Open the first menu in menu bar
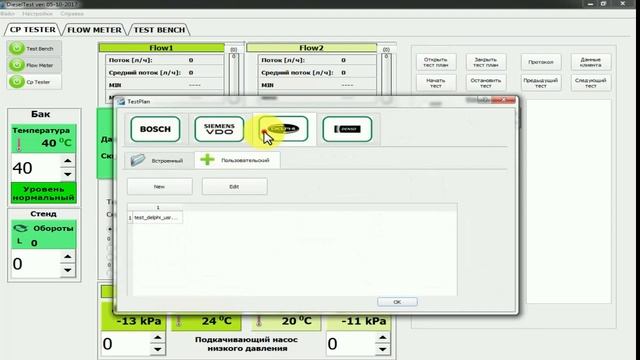Image resolution: width=640 pixels, height=360 pixels. tap(7, 13)
